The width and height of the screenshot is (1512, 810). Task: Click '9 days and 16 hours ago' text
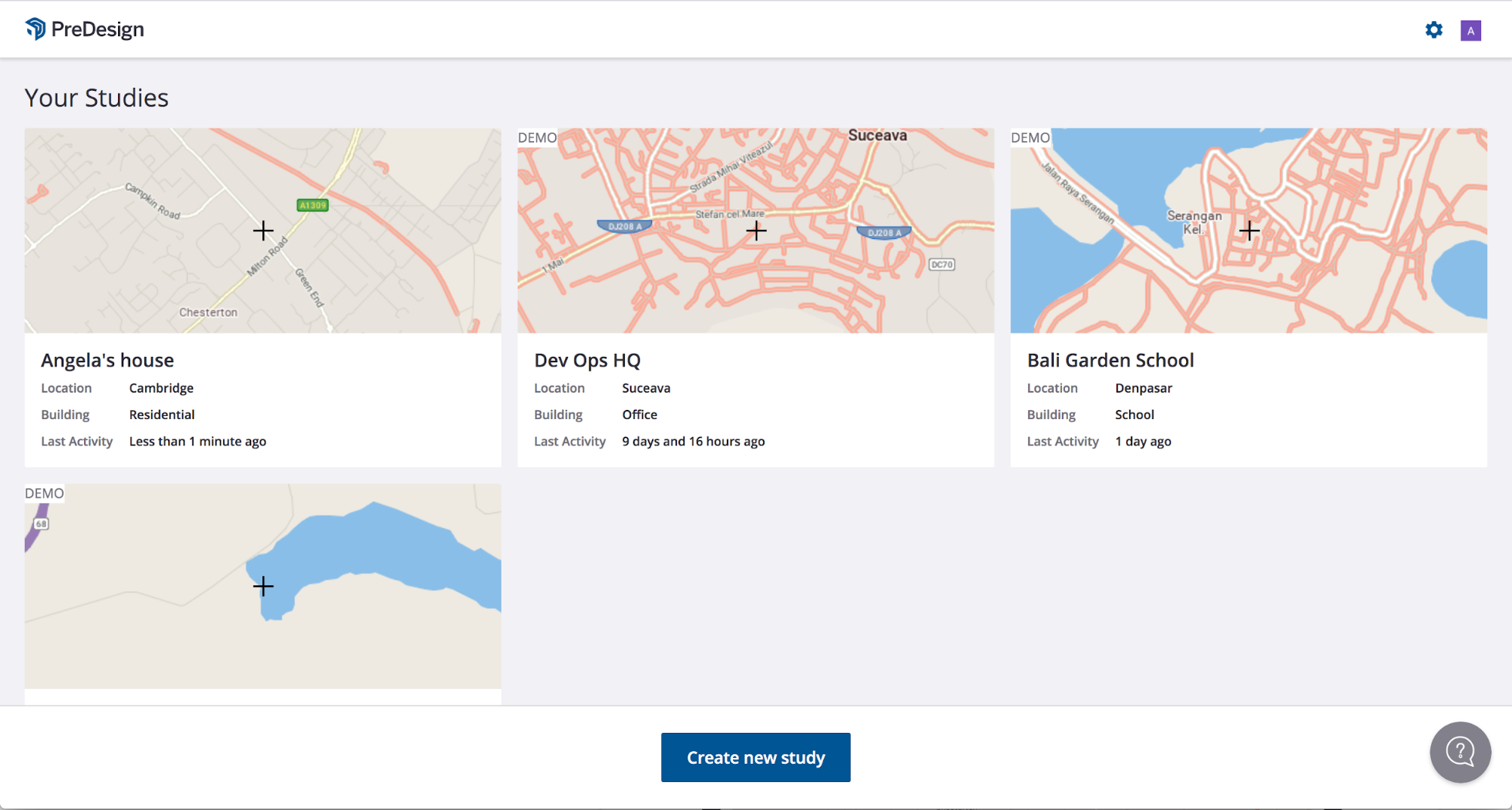point(694,442)
